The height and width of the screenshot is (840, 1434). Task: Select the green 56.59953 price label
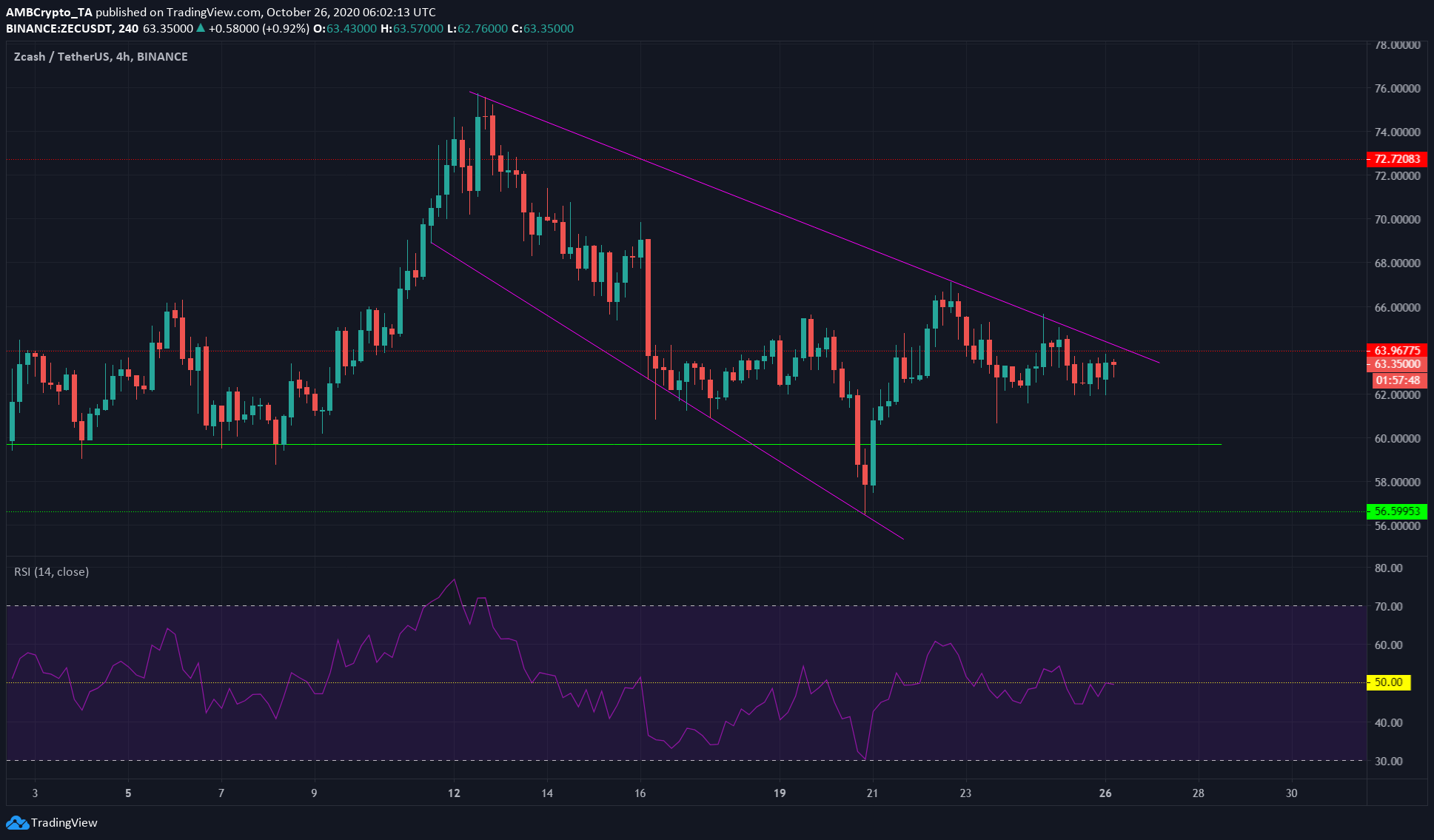click(1396, 511)
